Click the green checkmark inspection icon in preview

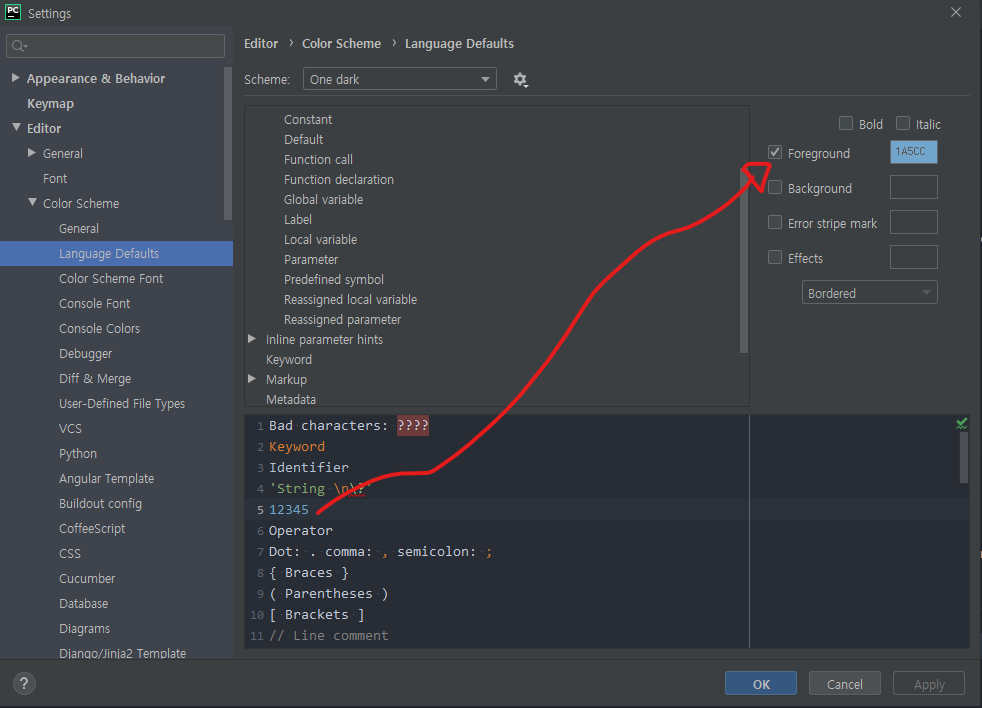961,424
